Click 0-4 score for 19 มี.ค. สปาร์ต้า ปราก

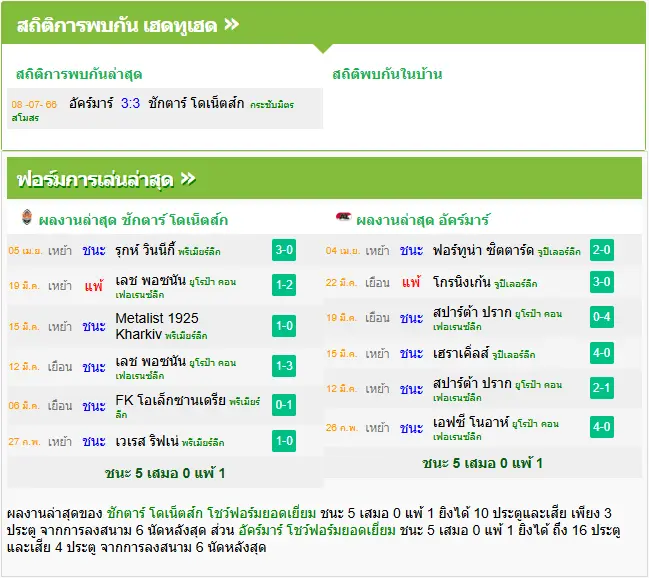602,317
